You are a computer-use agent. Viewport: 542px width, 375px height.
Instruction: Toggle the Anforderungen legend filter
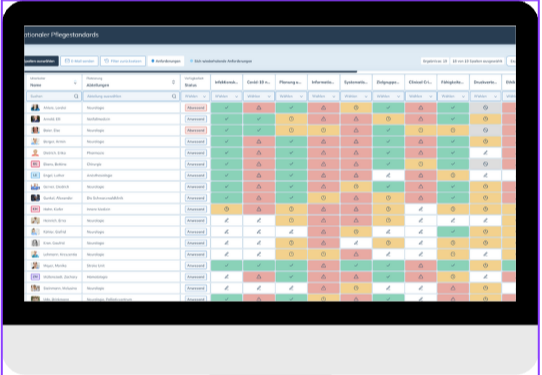coord(166,61)
